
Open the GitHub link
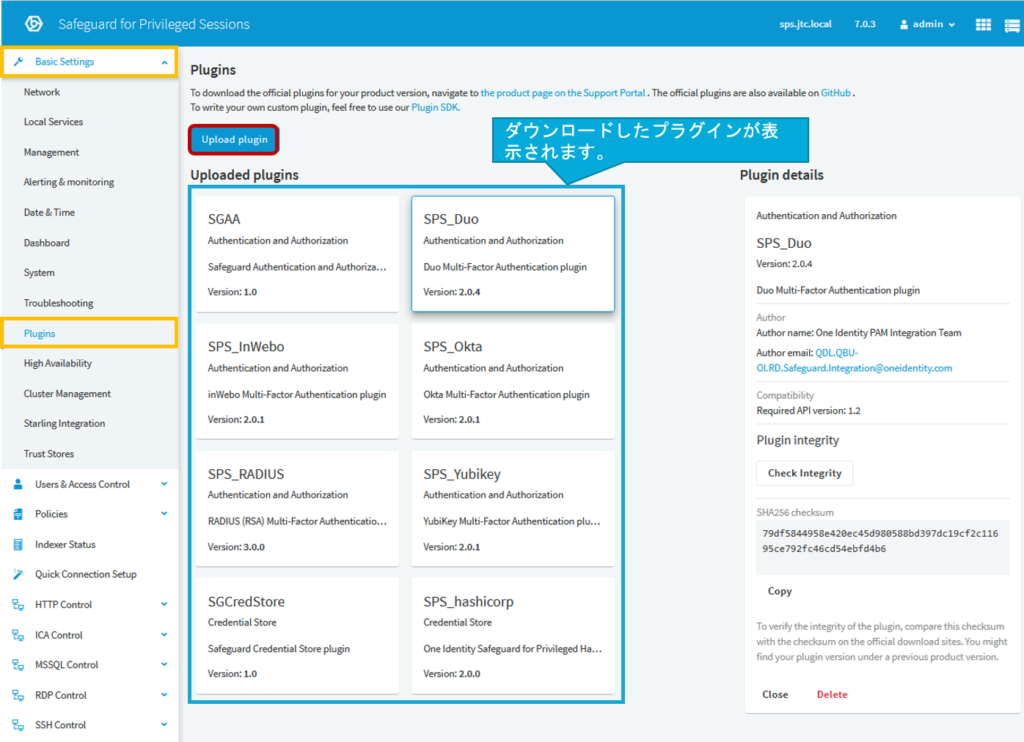(835, 93)
